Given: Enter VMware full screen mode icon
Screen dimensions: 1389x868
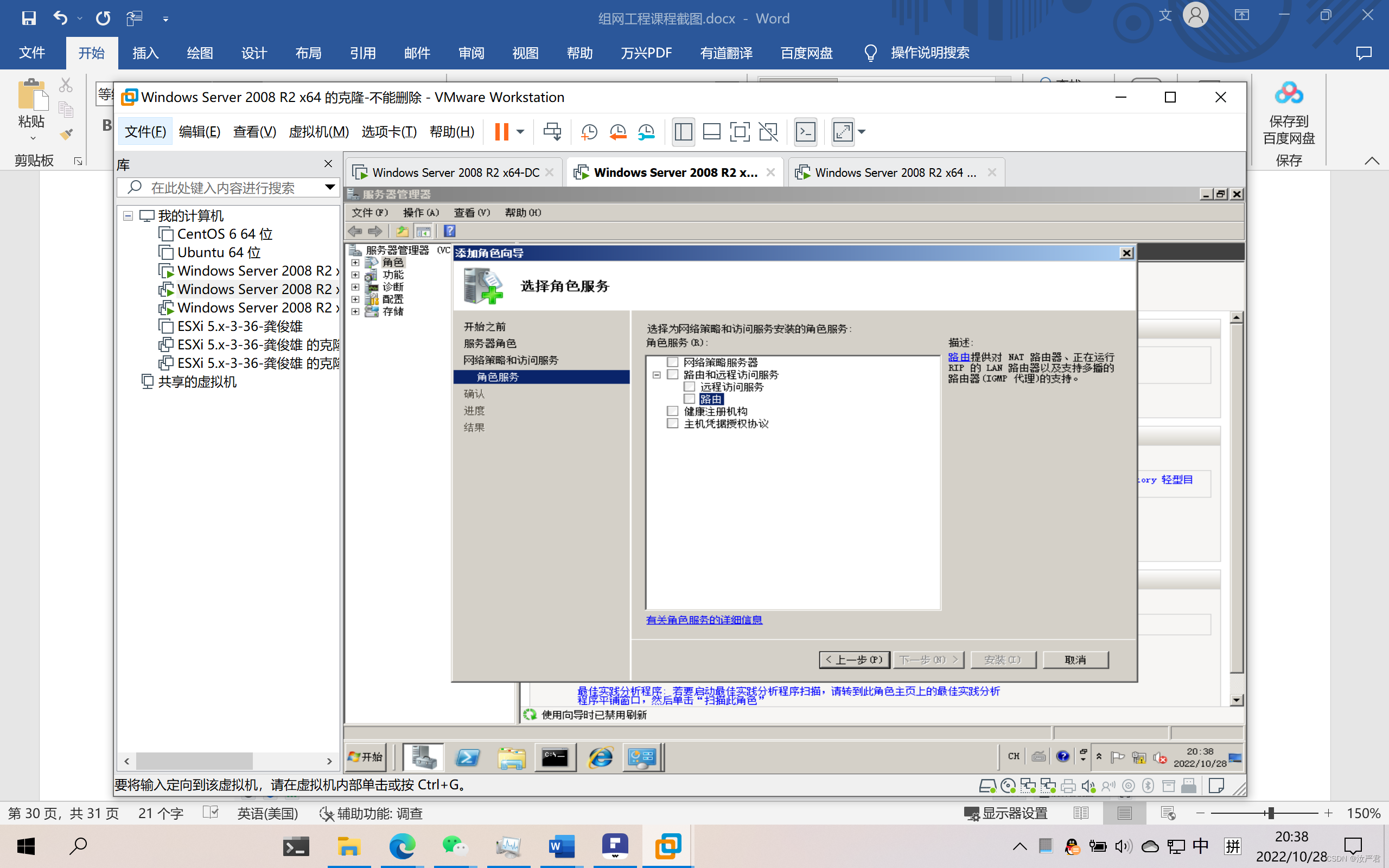Looking at the screenshot, I should point(740,131).
